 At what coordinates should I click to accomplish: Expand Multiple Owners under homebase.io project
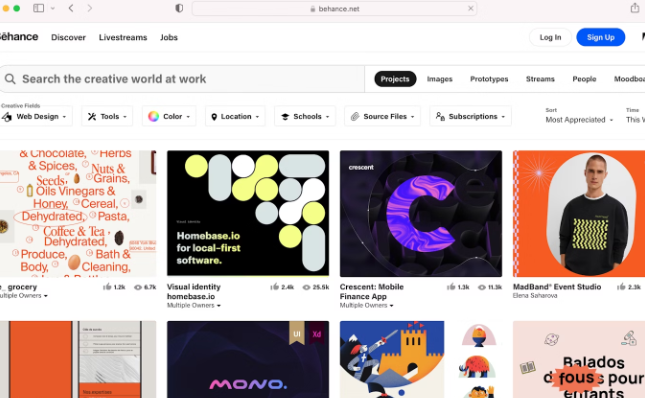pyautogui.click(x=194, y=305)
